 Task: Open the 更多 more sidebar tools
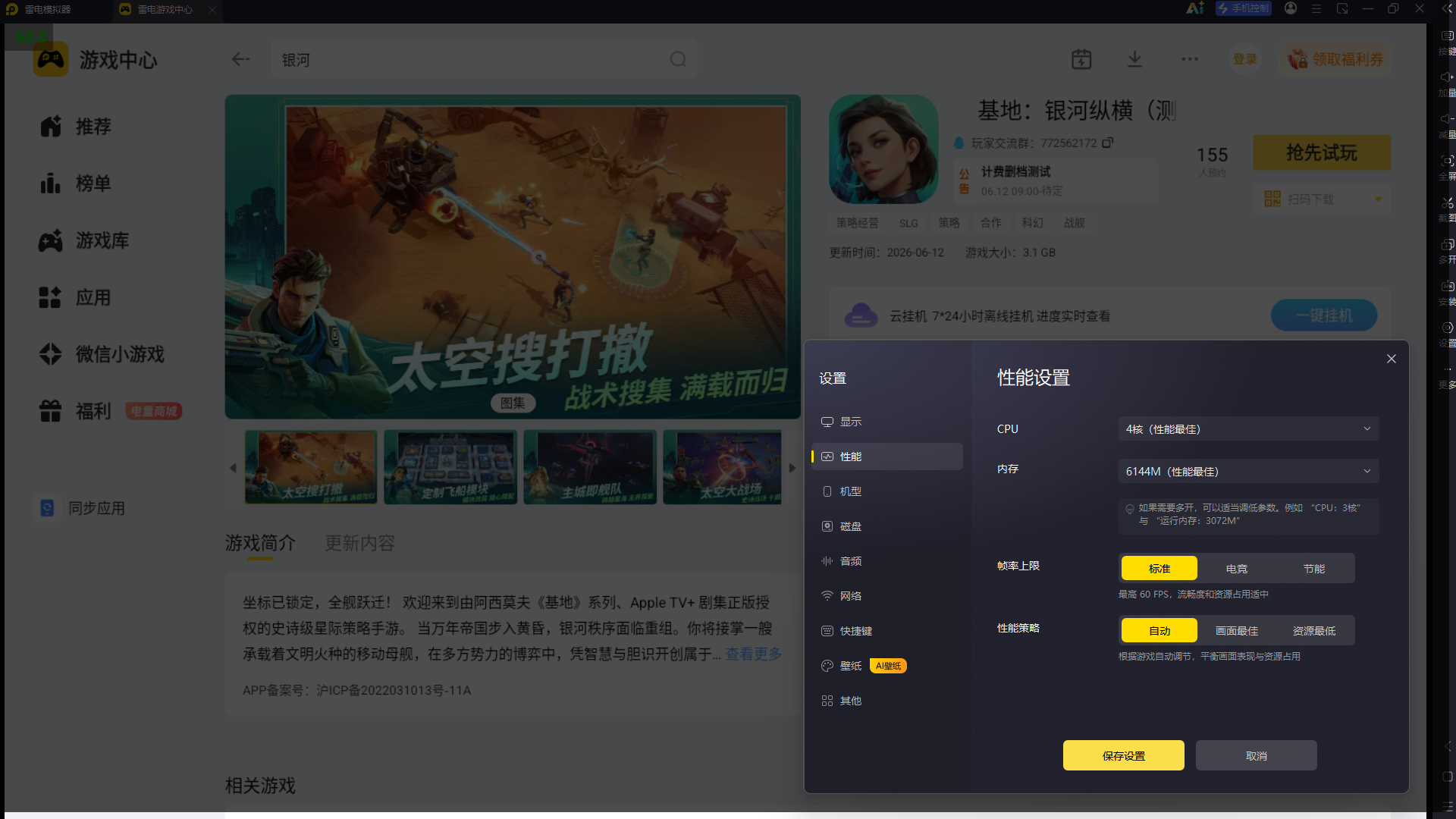coord(1447,376)
